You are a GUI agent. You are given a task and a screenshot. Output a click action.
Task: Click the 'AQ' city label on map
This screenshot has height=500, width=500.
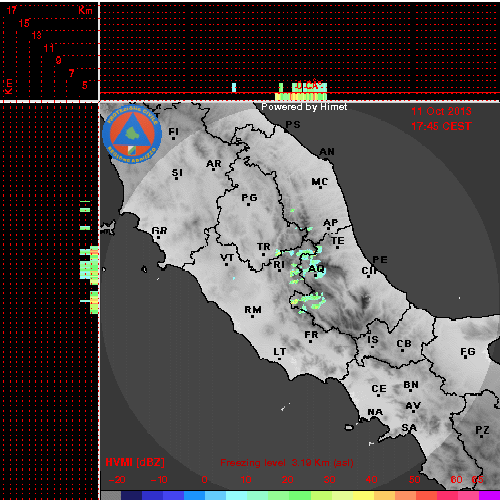[x=316, y=268]
